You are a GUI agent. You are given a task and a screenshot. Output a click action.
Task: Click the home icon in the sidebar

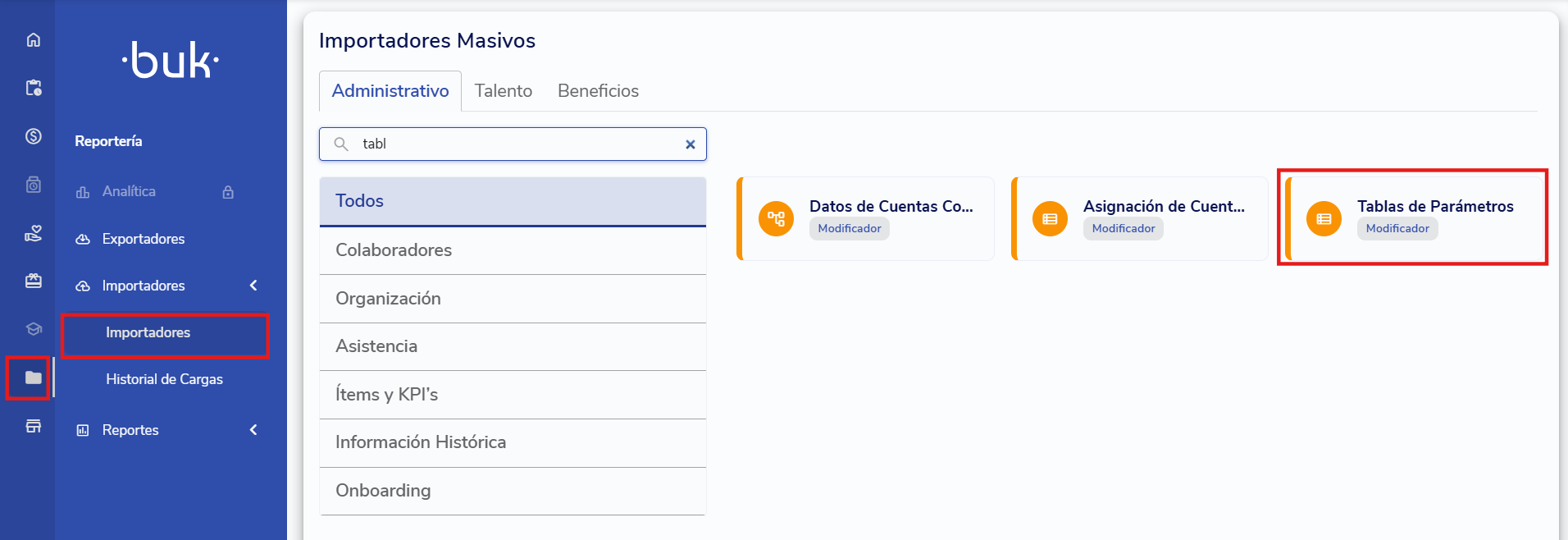tap(34, 40)
